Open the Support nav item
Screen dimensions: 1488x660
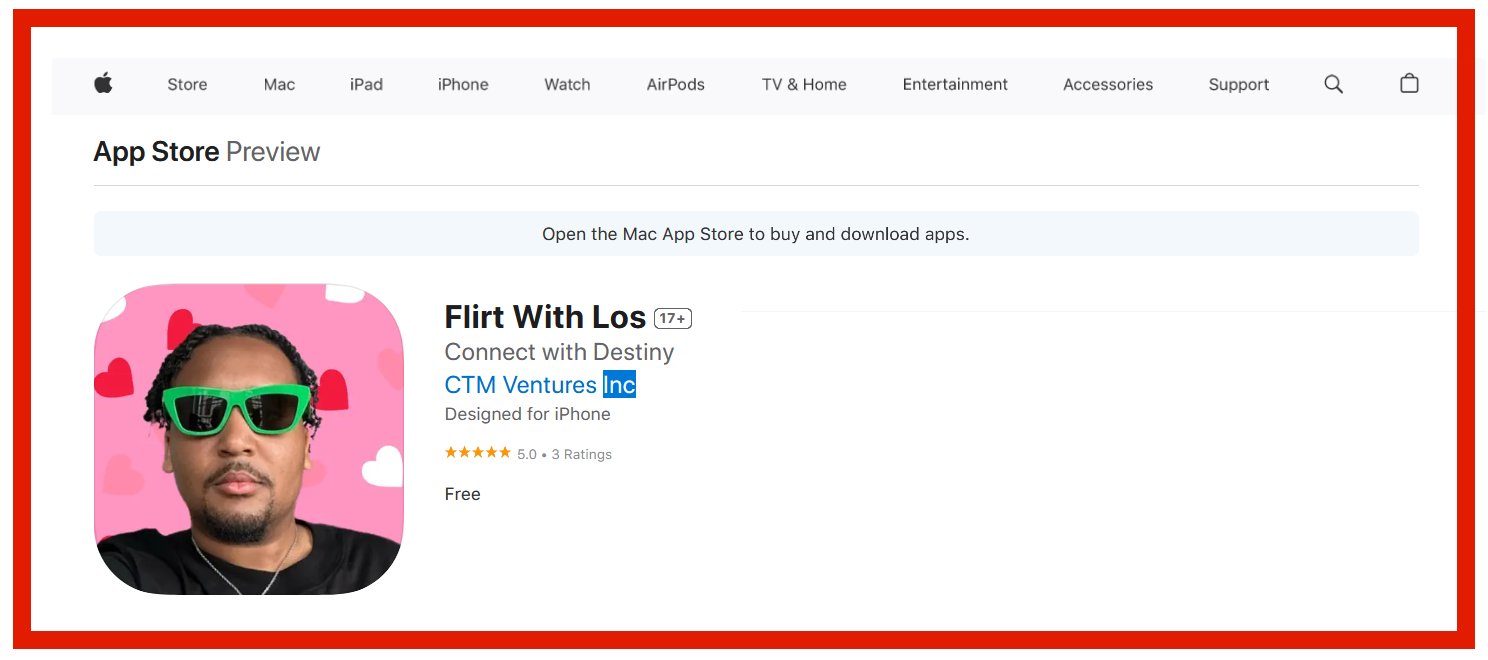click(x=1238, y=85)
